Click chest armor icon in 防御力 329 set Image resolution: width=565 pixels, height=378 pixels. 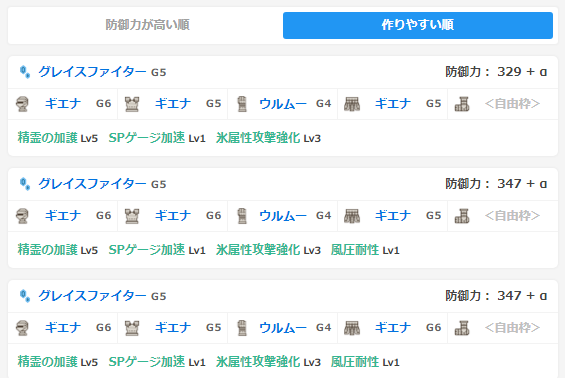pyautogui.click(x=132, y=104)
